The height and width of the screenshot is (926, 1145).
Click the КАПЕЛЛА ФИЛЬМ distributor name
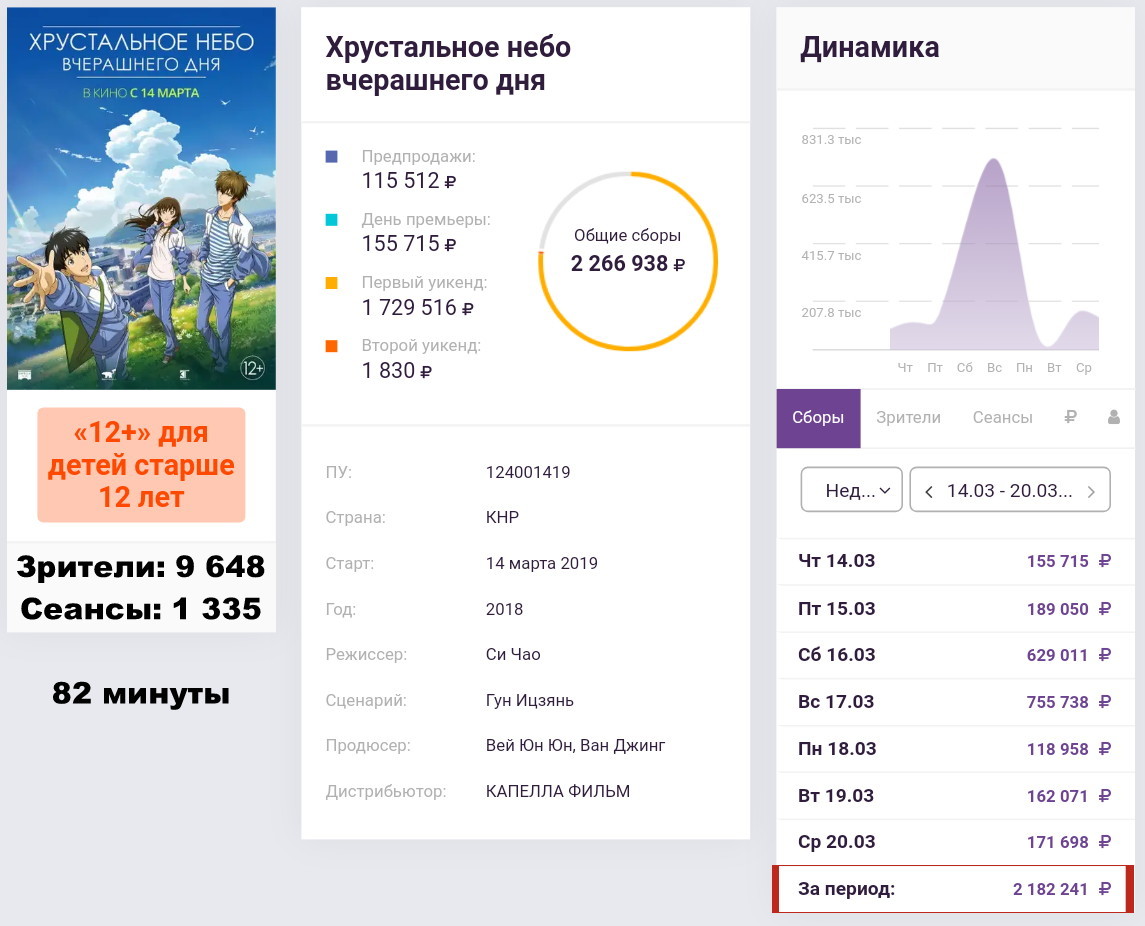558,791
